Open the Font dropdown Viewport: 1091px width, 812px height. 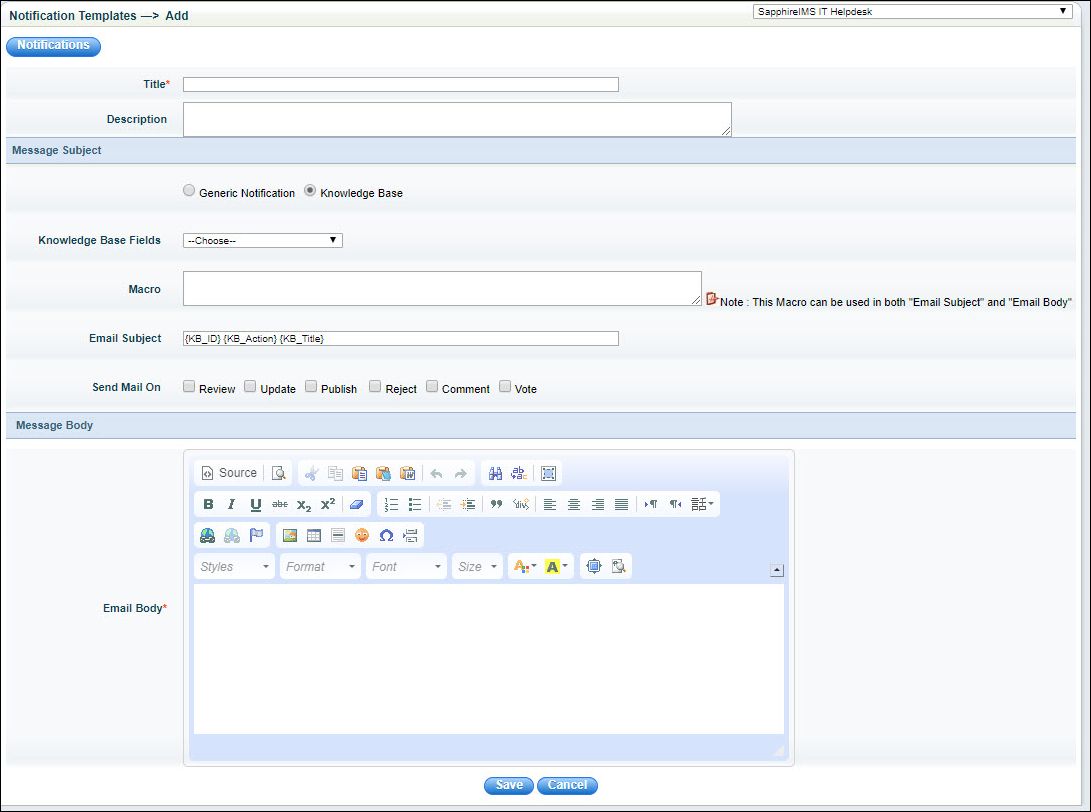[x=406, y=566]
